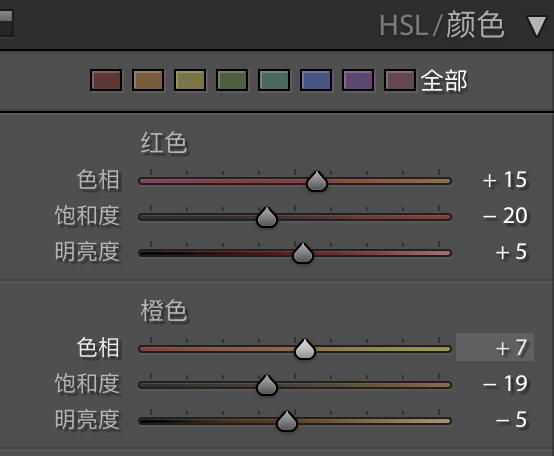Click the 红色 明亮度 slider handle
The width and height of the screenshot is (554, 456).
pos(303,253)
